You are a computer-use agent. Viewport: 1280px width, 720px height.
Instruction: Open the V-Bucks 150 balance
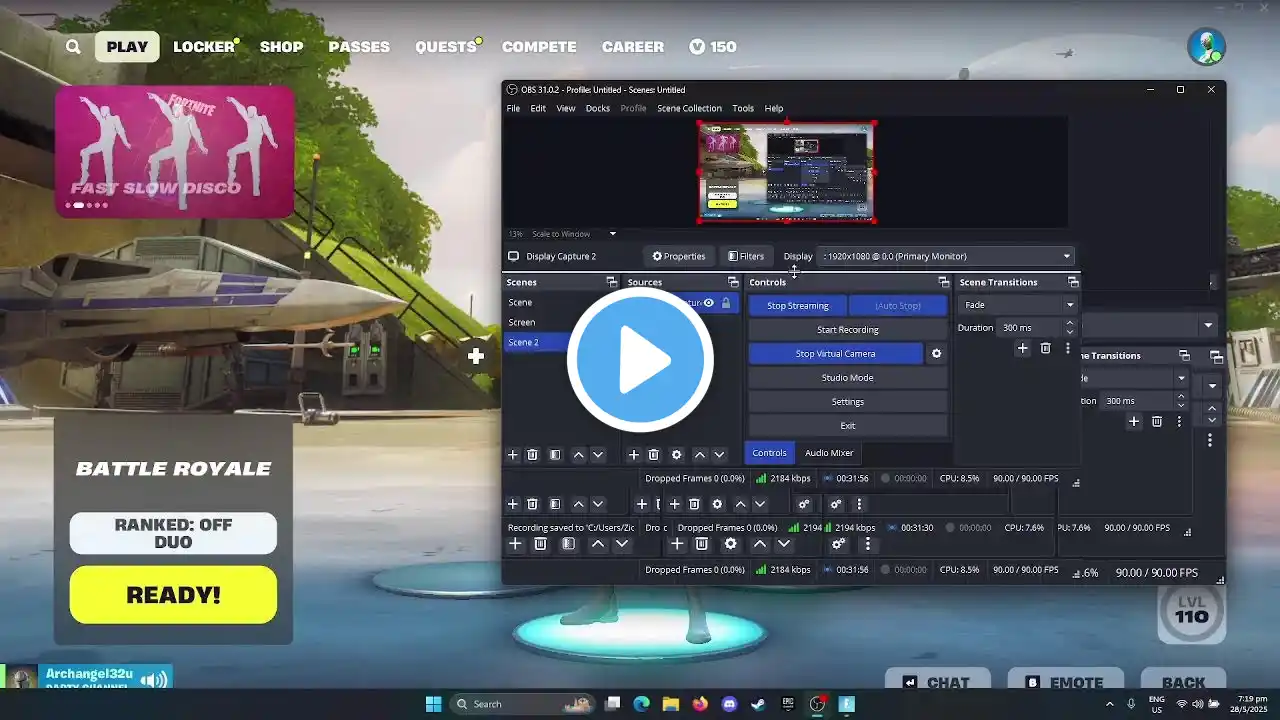coord(712,47)
